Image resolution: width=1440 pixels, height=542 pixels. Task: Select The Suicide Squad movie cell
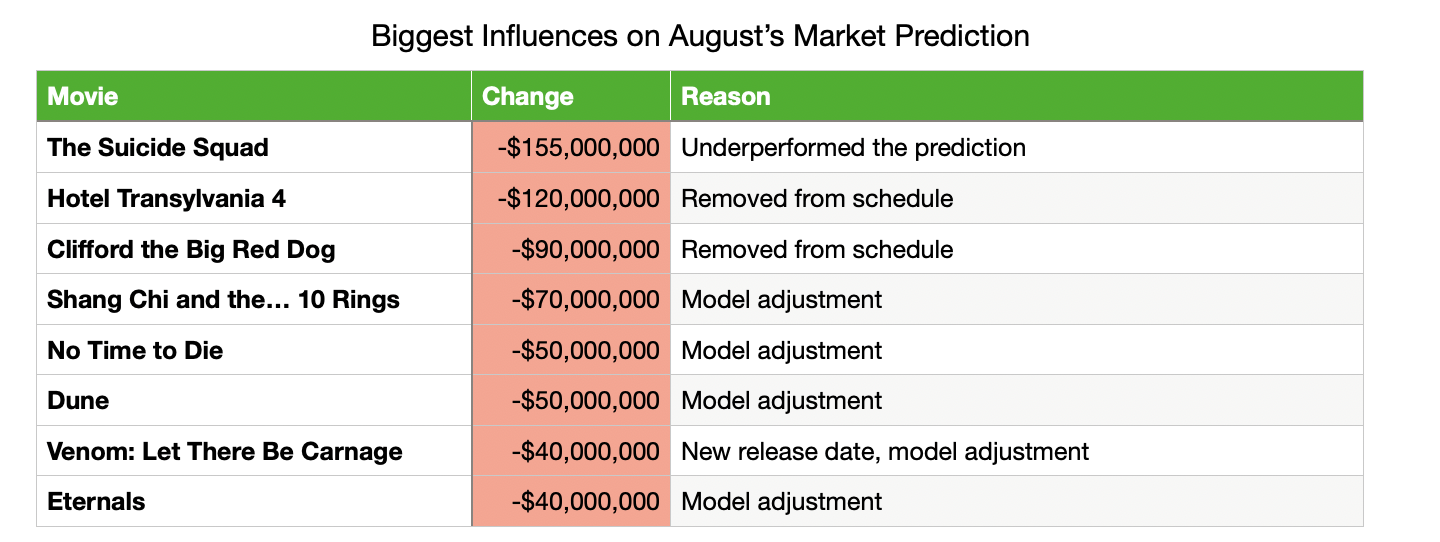[158, 148]
